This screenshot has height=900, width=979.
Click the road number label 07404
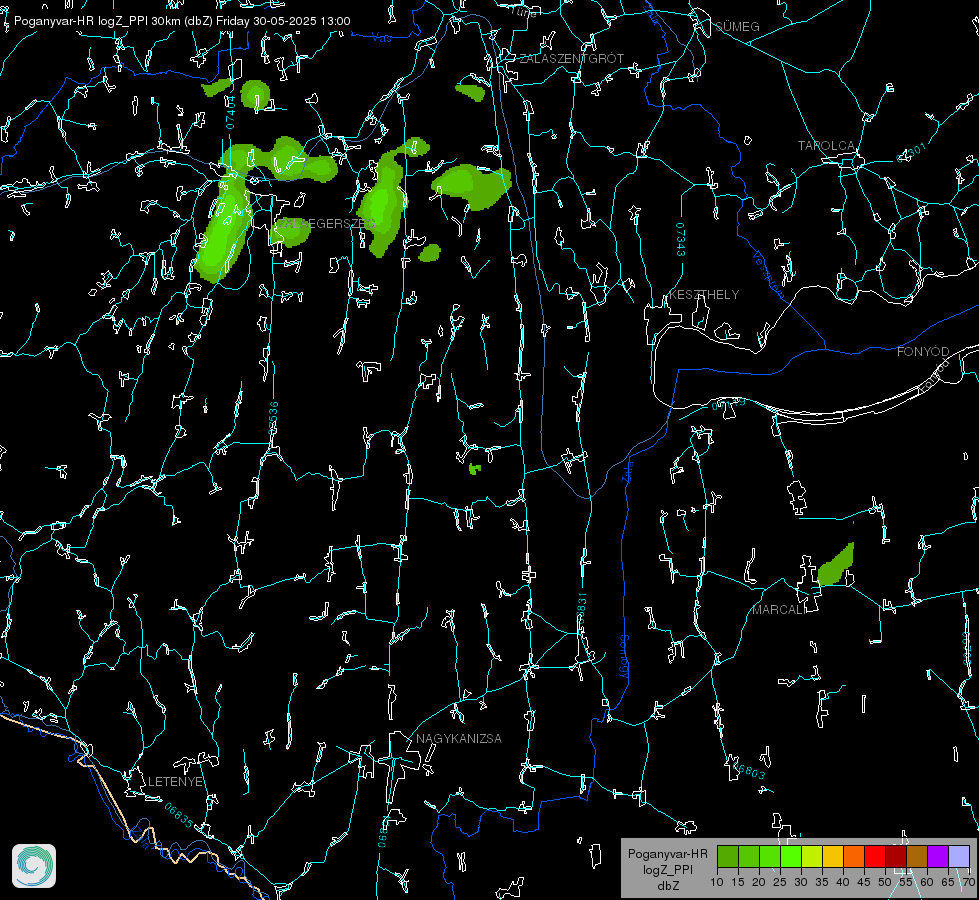tap(230, 113)
